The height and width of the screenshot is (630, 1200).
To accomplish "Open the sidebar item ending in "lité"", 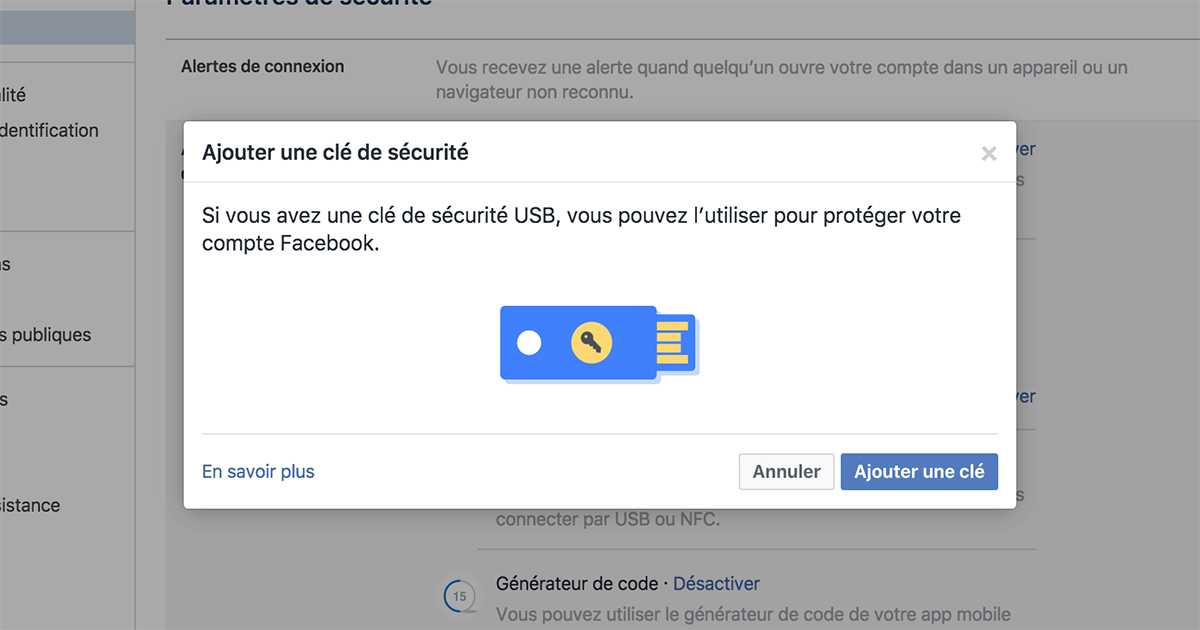I will [x=13, y=95].
